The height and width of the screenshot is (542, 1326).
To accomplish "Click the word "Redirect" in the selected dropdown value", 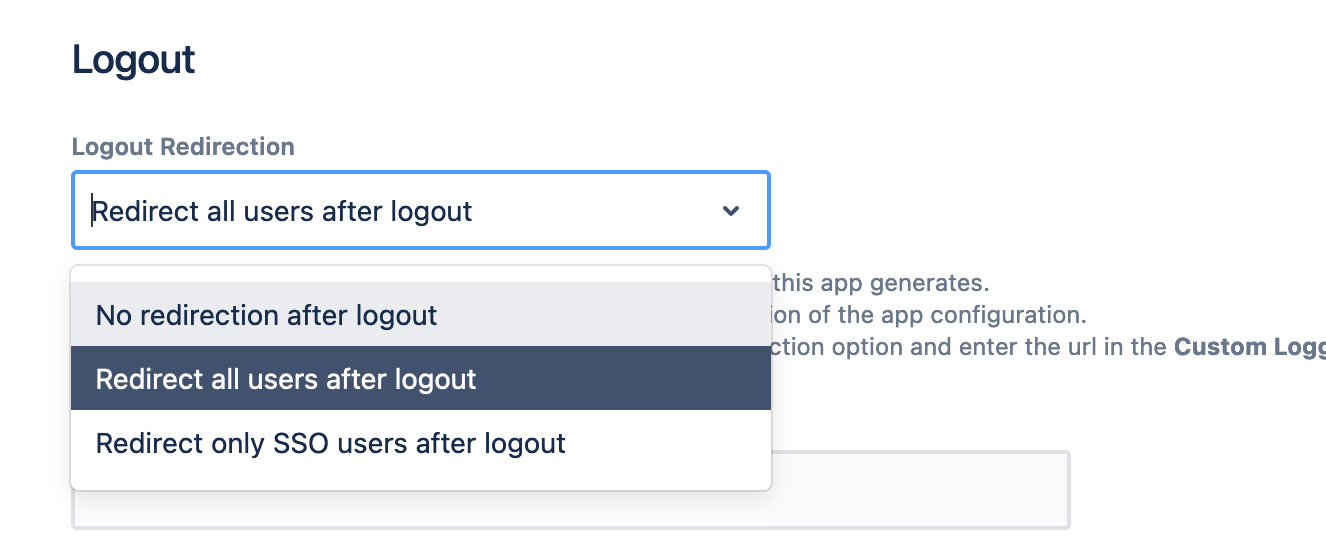I will point(138,211).
